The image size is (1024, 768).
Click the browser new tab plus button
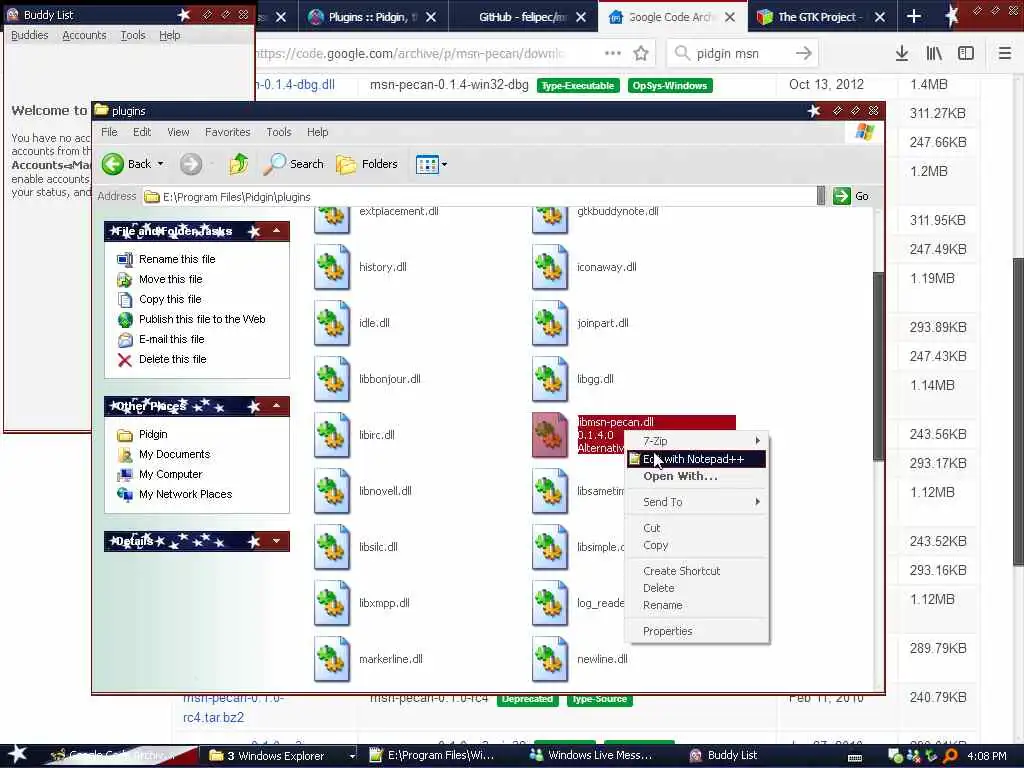coord(914,17)
